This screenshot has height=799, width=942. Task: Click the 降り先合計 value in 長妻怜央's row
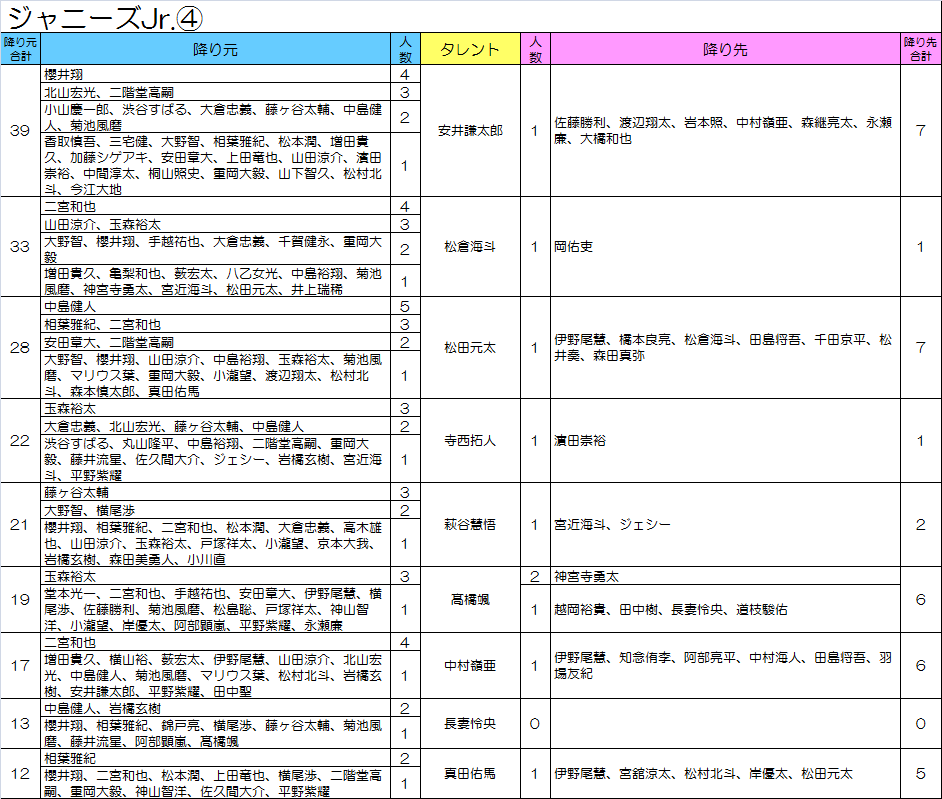(920, 723)
